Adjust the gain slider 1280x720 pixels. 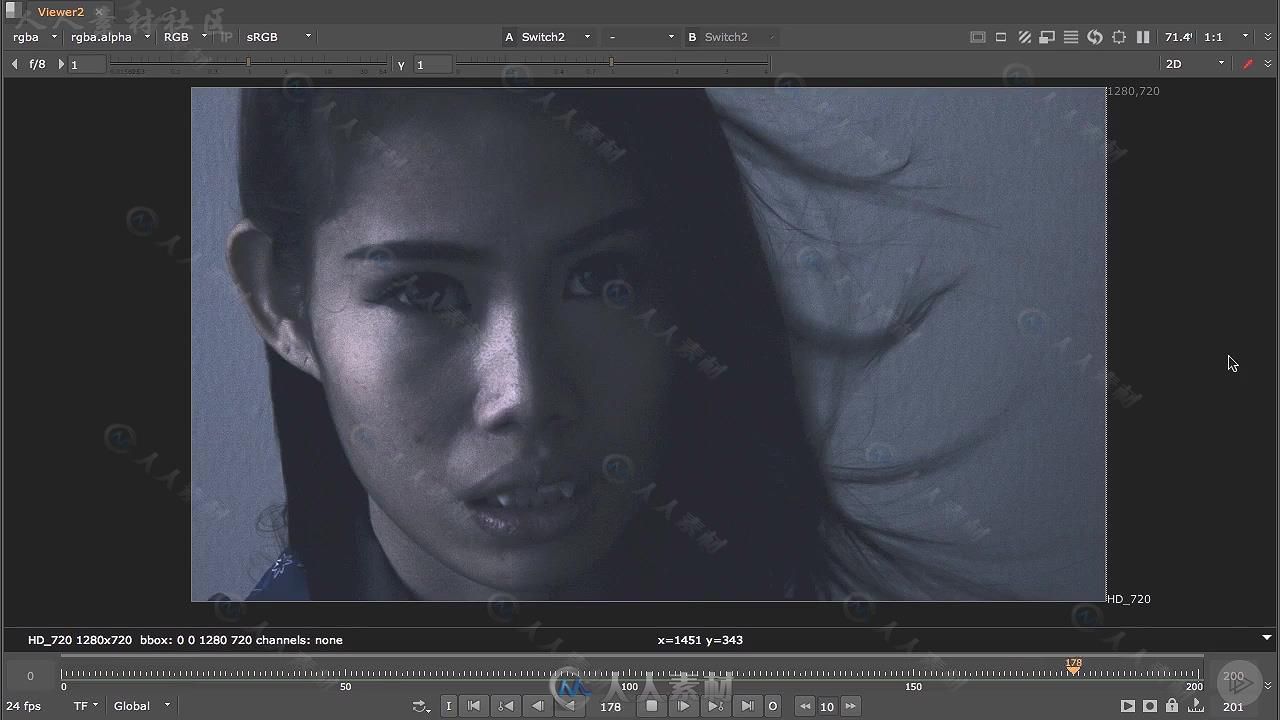[249, 64]
